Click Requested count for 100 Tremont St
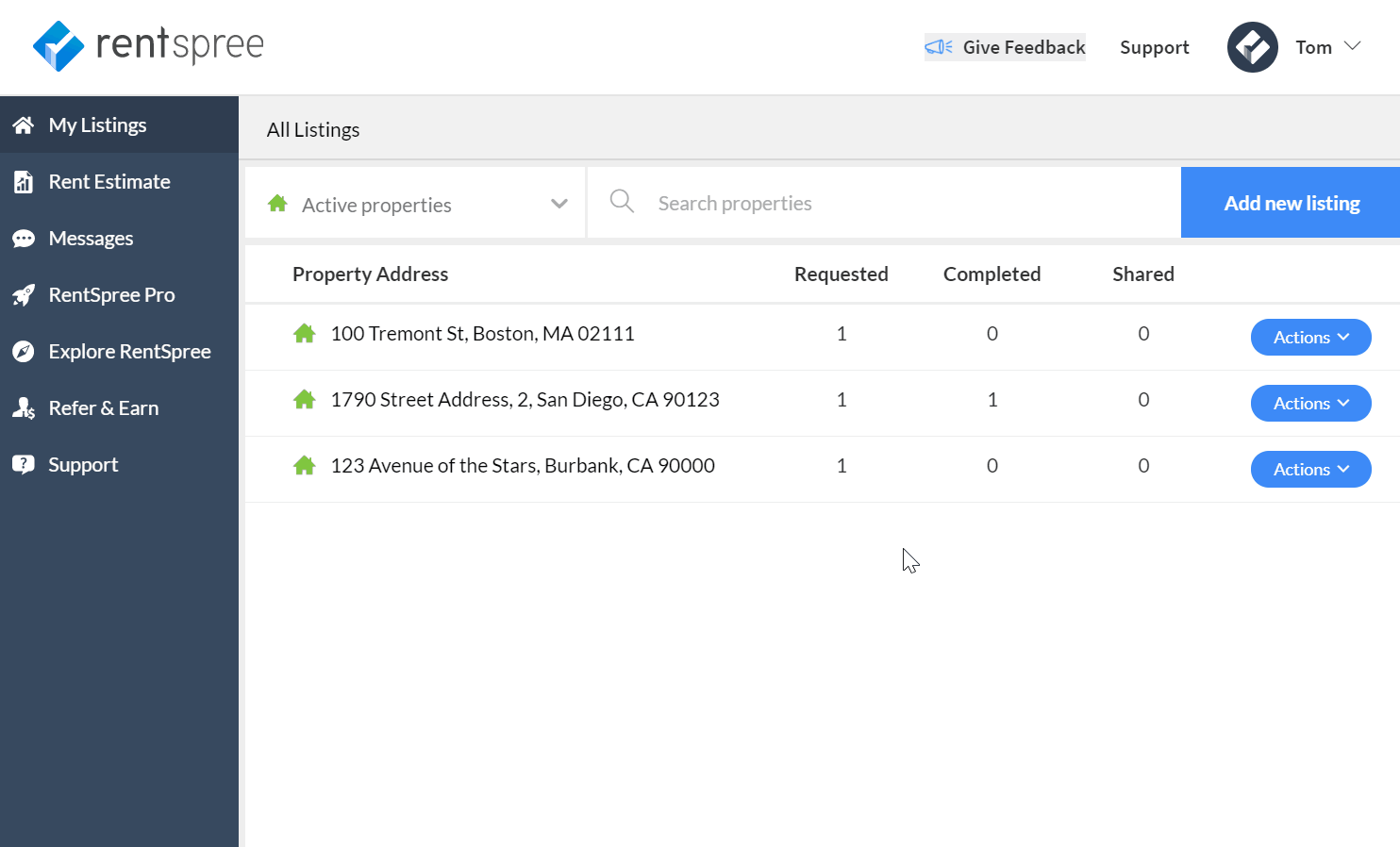The height and width of the screenshot is (847, 1400). (842, 333)
